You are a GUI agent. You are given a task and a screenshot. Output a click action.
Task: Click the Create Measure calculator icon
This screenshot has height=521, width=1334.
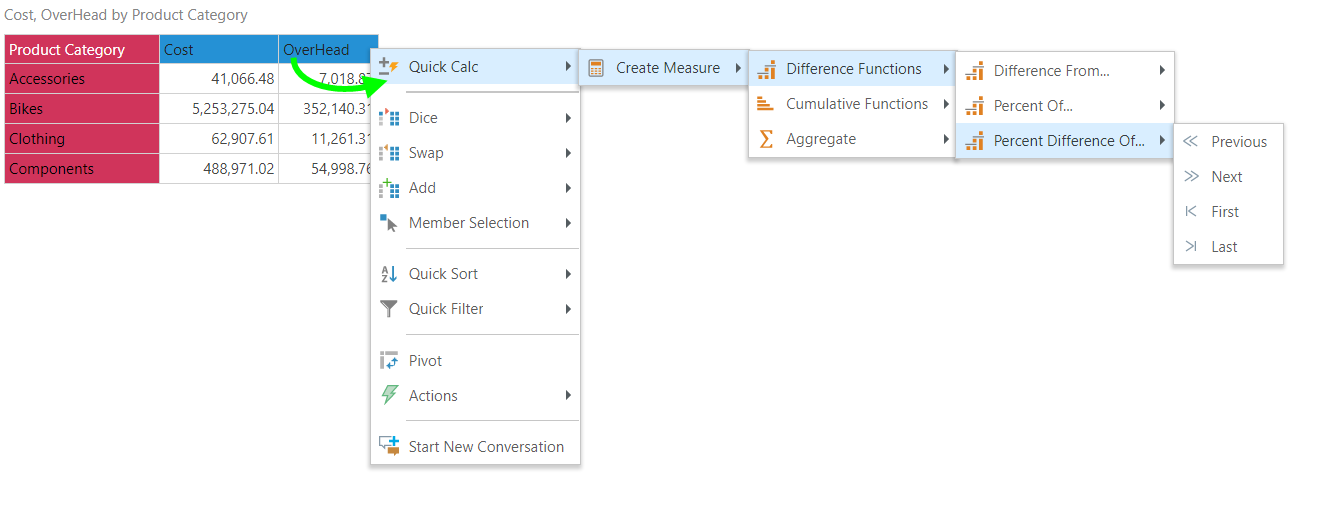click(596, 68)
